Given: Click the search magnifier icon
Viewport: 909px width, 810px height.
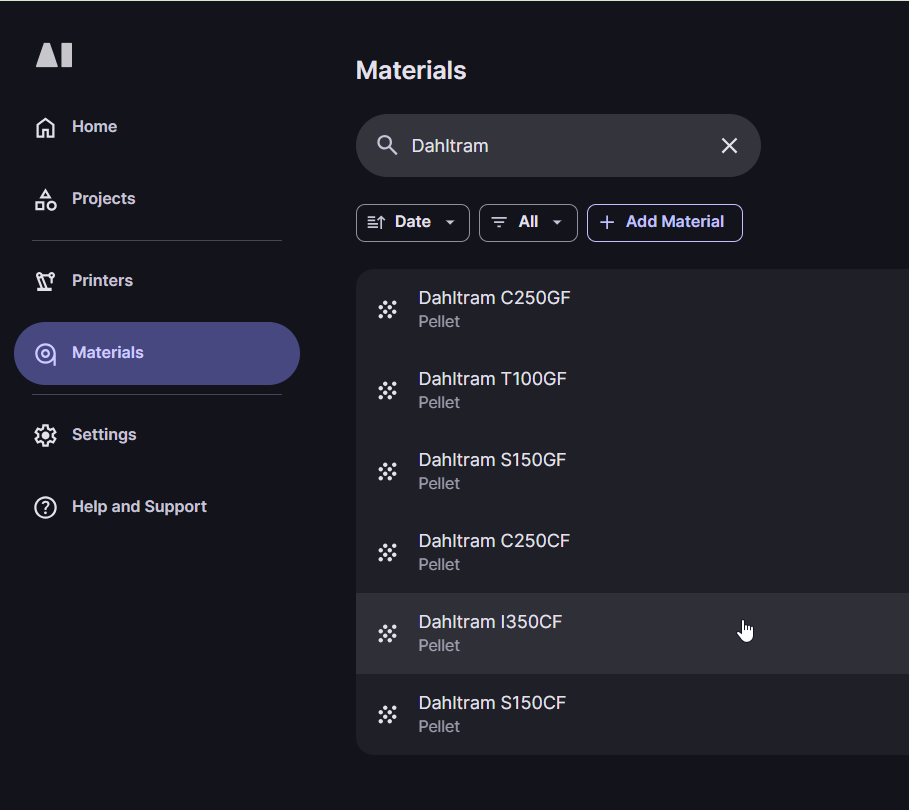Looking at the screenshot, I should pos(387,145).
